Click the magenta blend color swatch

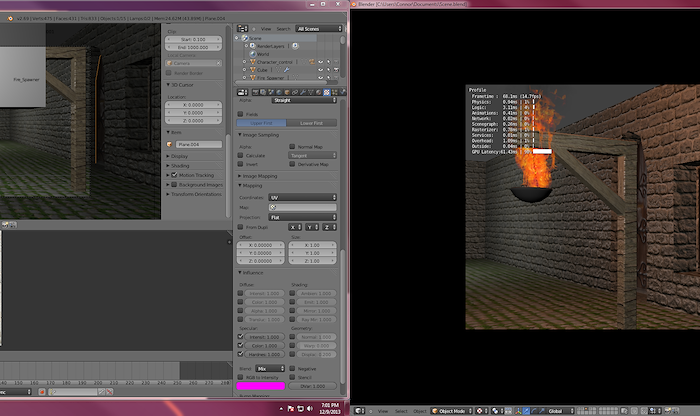[261, 386]
